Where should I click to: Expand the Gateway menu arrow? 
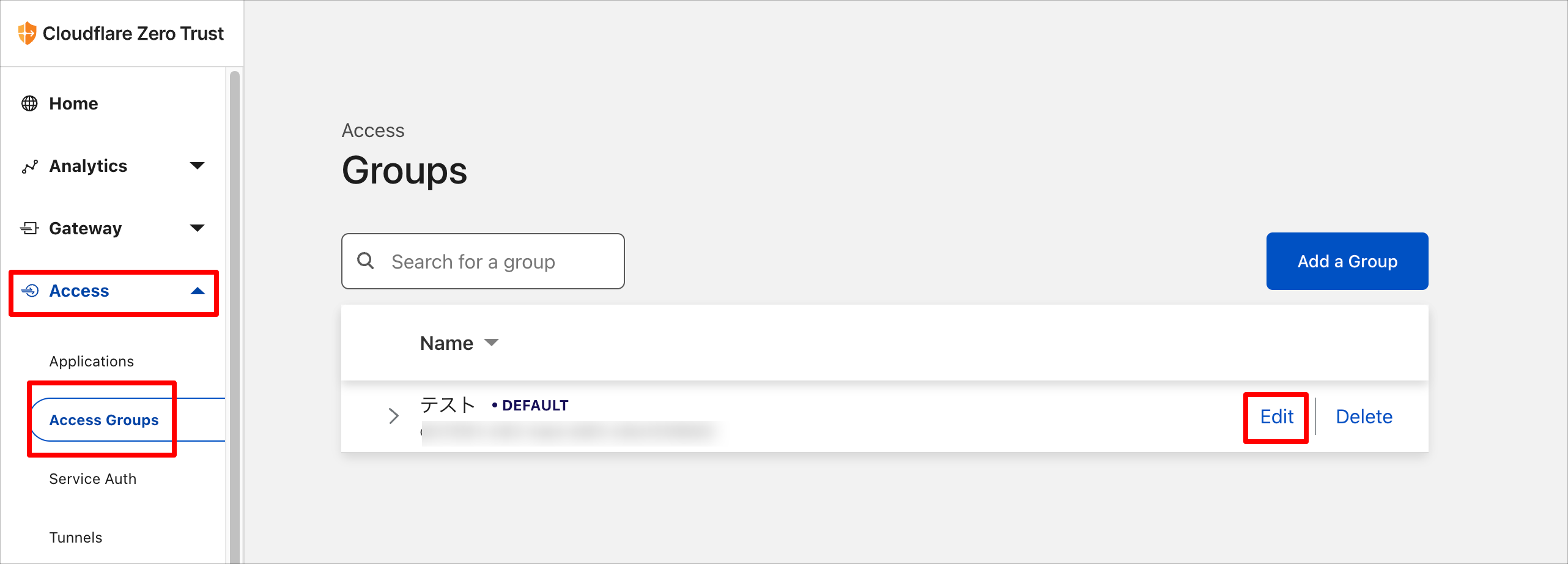click(x=197, y=228)
